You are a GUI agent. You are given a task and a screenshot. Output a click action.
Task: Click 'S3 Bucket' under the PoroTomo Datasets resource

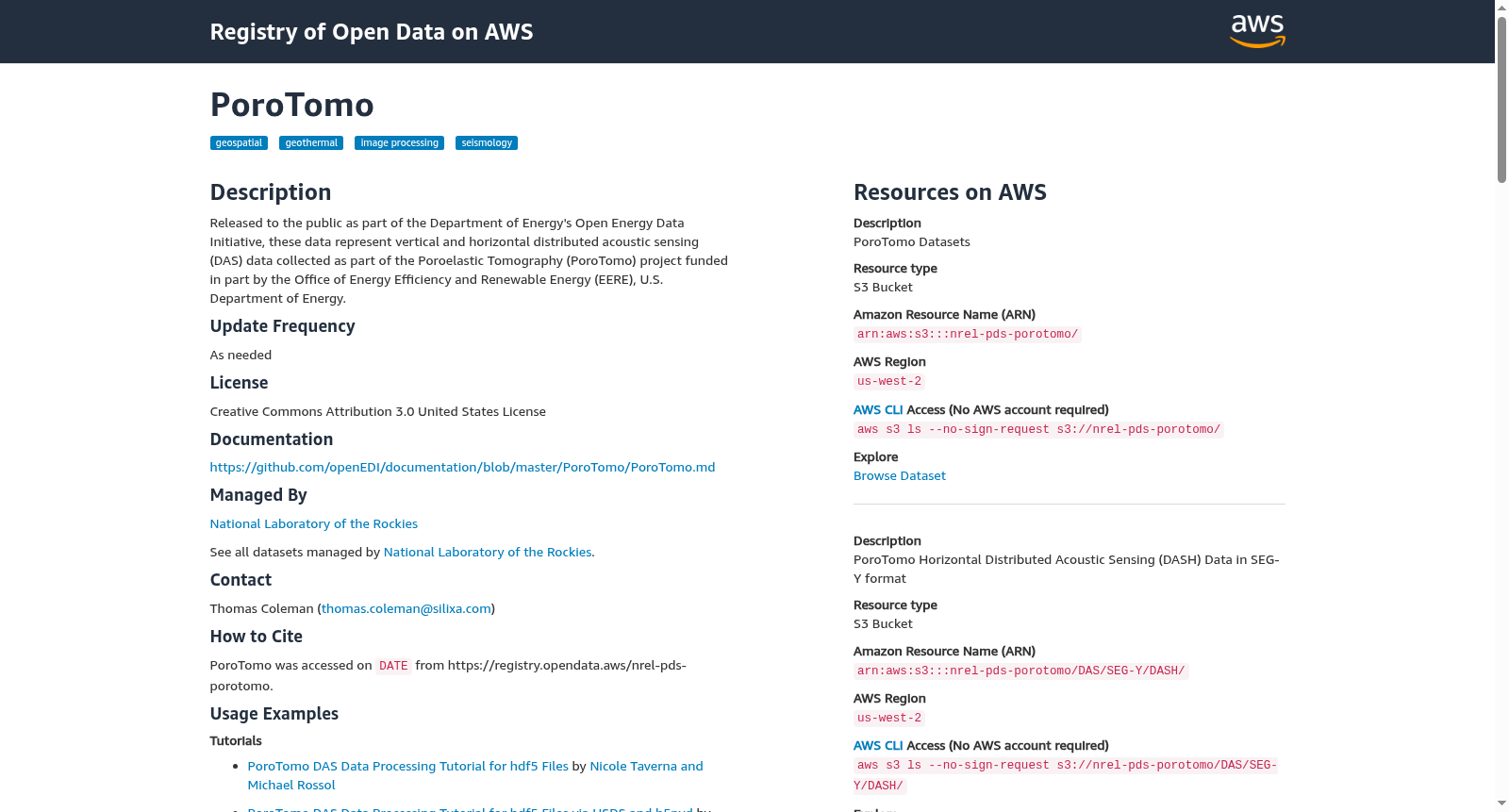[x=883, y=287]
